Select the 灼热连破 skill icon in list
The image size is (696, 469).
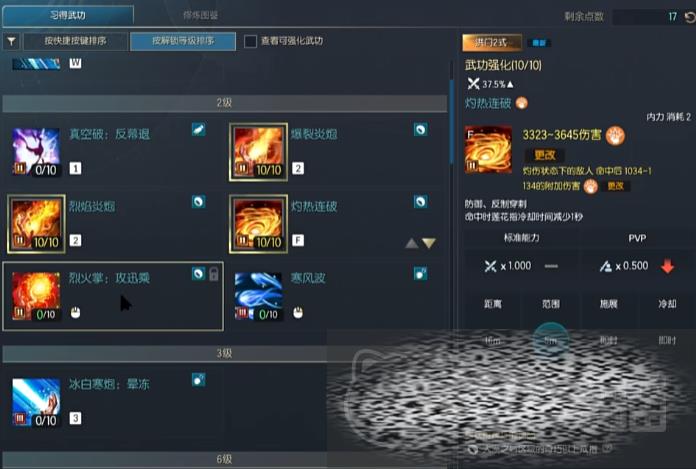258,224
